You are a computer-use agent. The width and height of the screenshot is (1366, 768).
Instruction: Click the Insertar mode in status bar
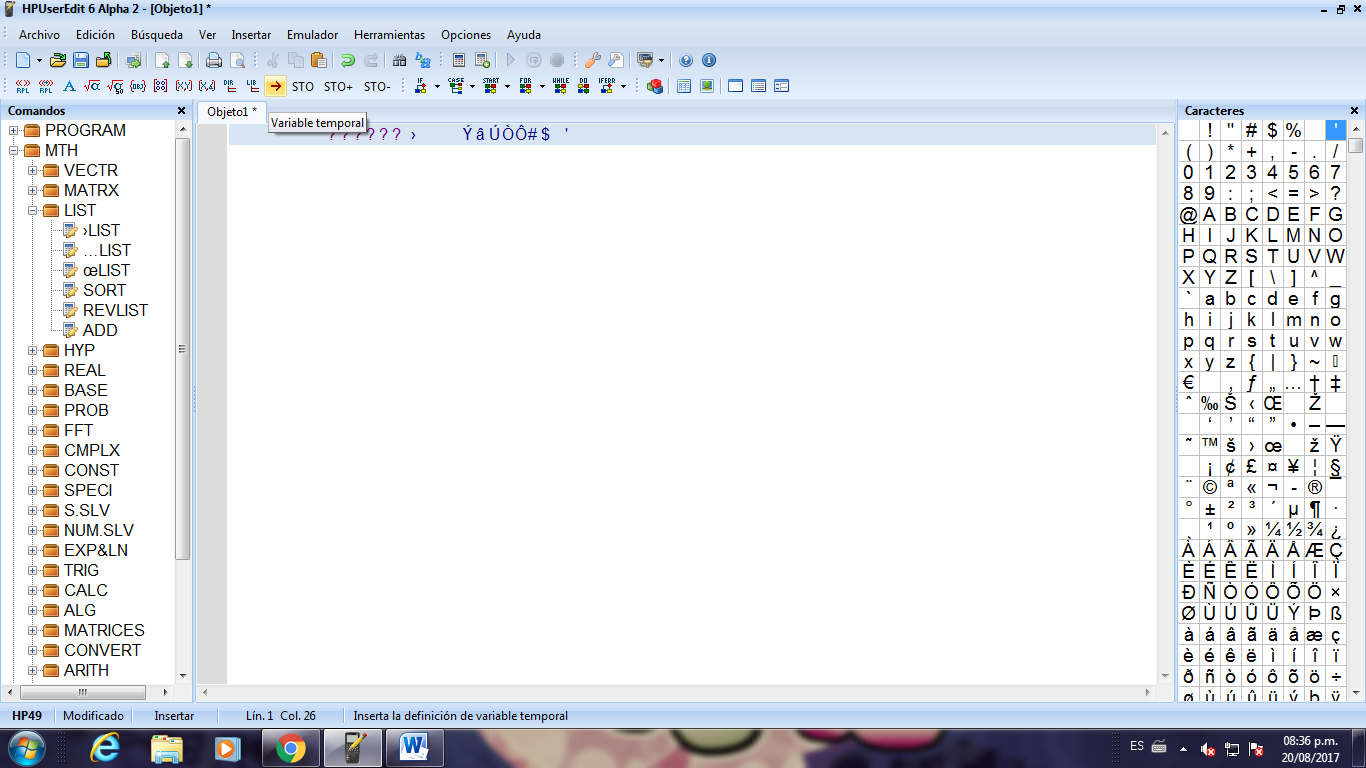point(175,716)
